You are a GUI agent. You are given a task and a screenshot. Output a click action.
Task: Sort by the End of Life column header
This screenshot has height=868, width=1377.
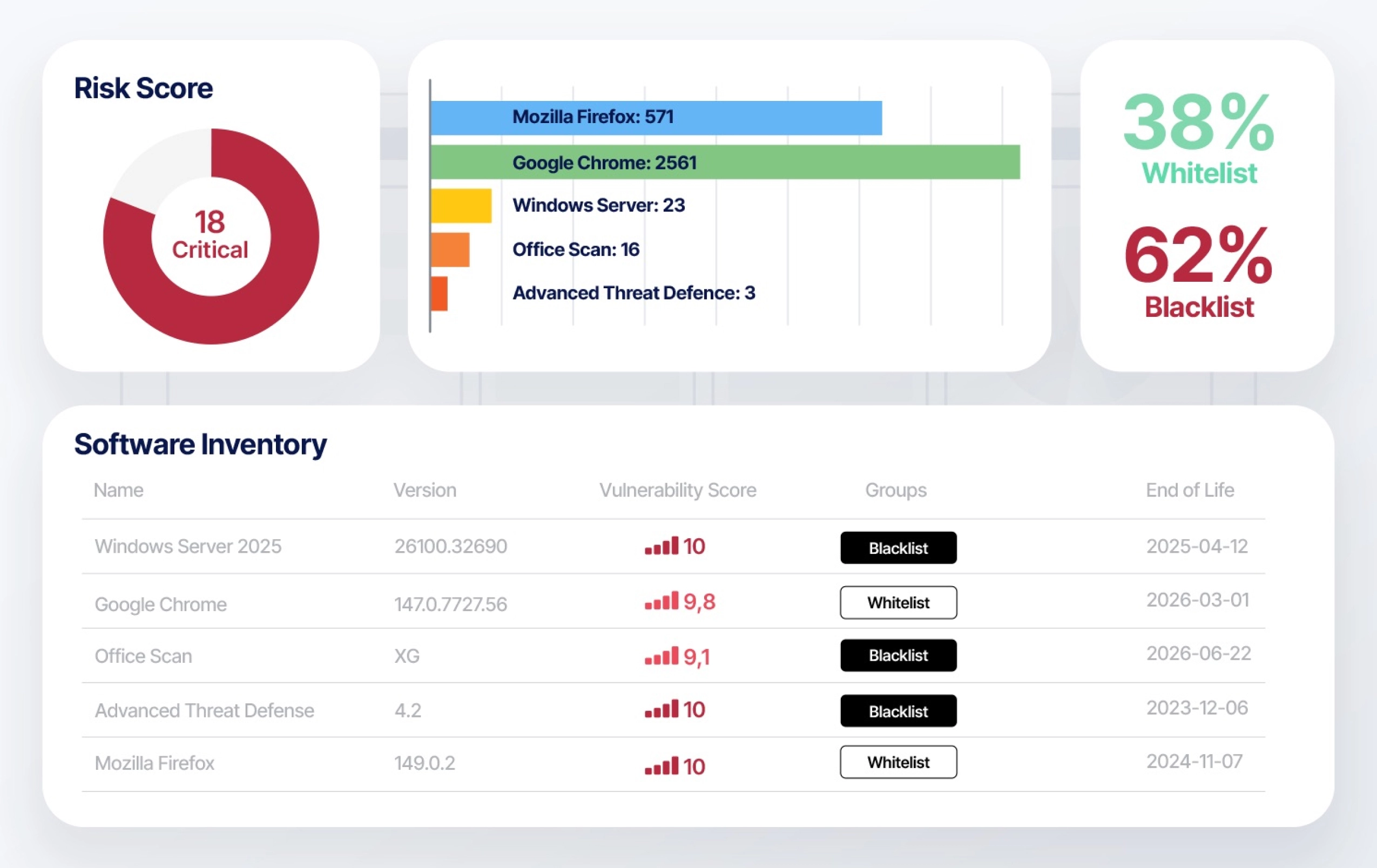pos(1190,490)
